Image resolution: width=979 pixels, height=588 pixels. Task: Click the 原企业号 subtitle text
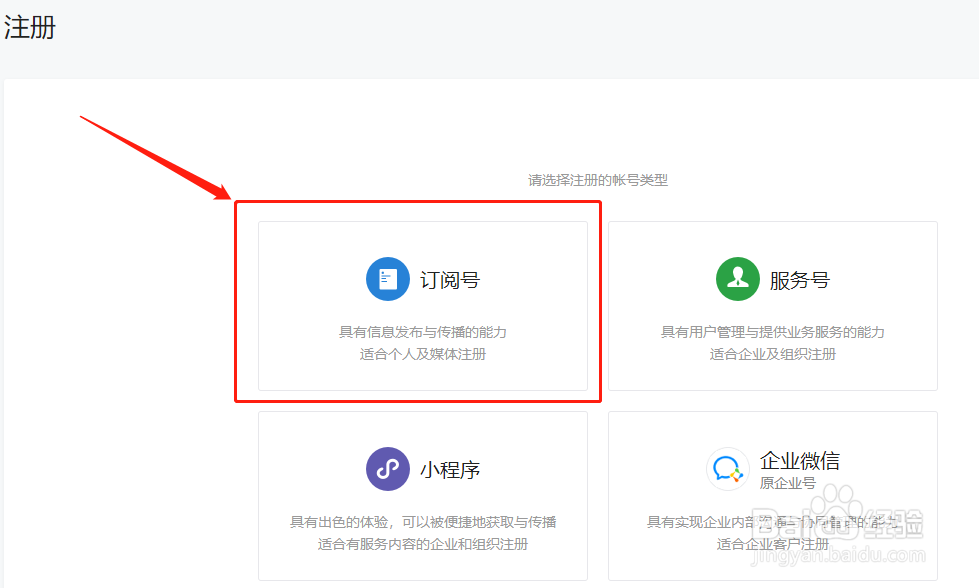pyautogui.click(x=787, y=483)
